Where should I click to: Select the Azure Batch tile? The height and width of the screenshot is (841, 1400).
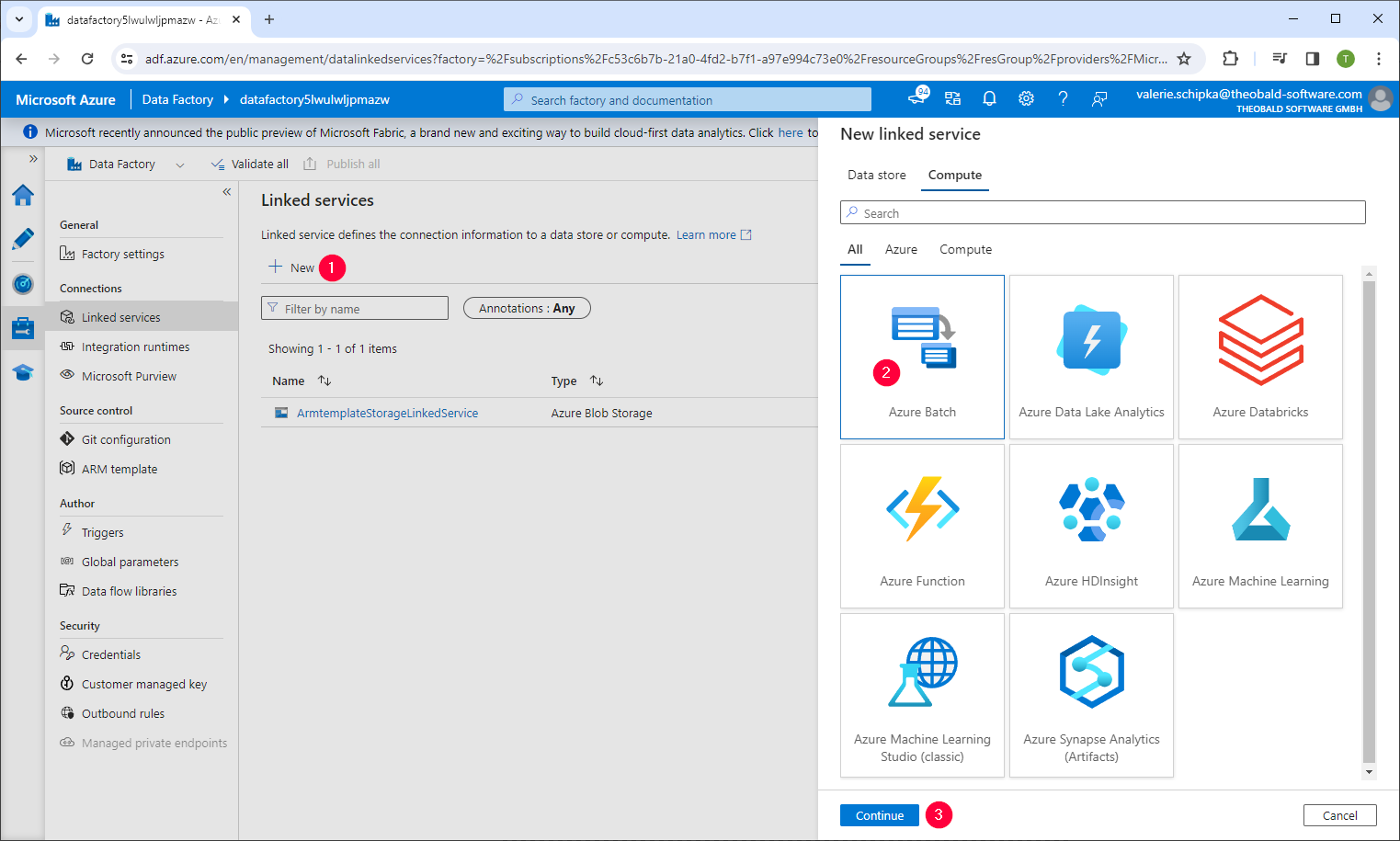(x=922, y=357)
